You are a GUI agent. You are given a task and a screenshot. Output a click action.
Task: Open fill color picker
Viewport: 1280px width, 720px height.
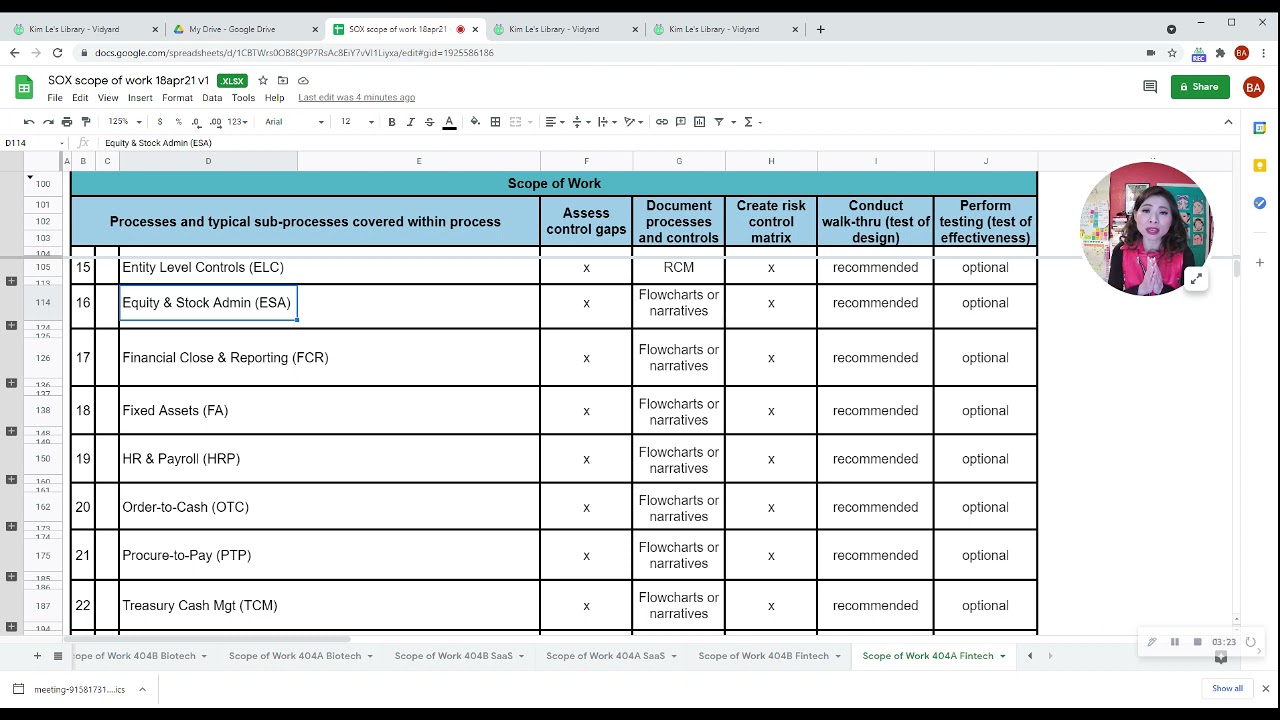[x=475, y=122]
